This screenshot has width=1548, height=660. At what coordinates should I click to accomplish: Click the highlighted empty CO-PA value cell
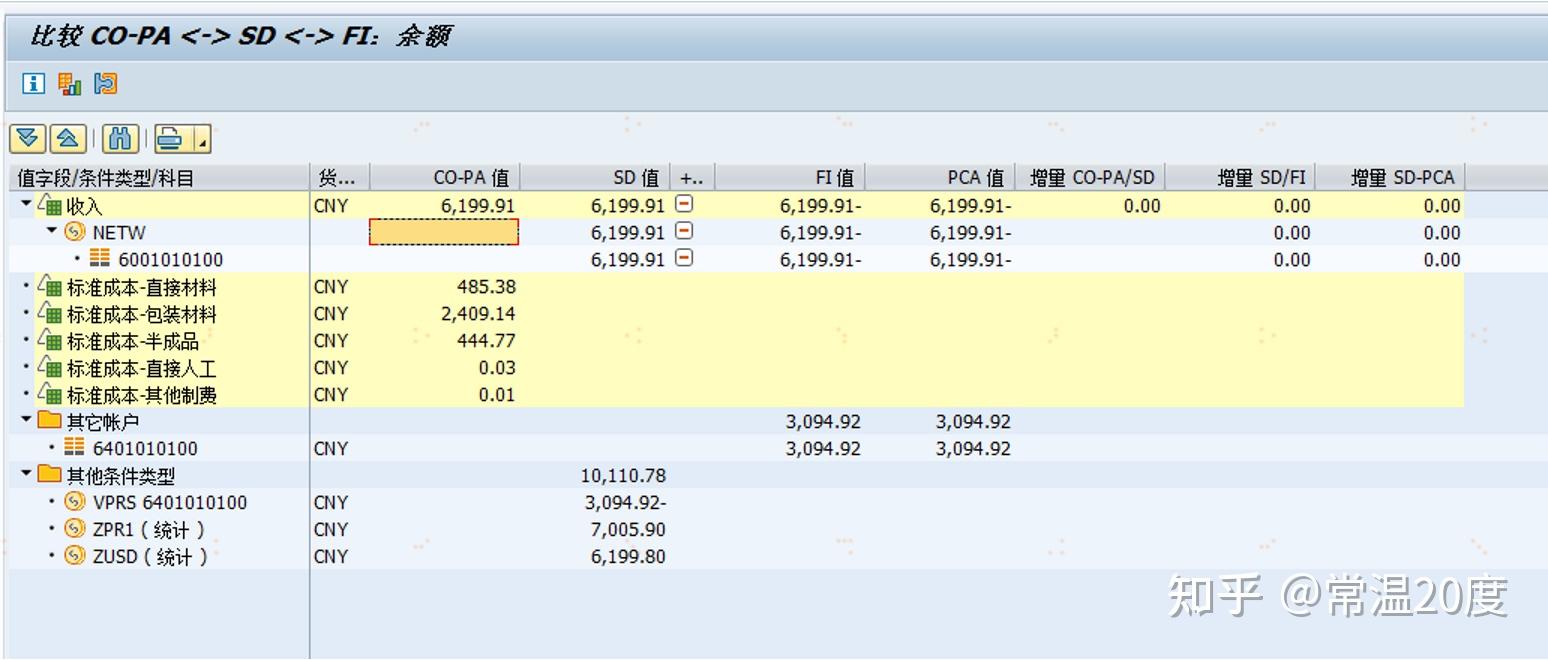(444, 232)
